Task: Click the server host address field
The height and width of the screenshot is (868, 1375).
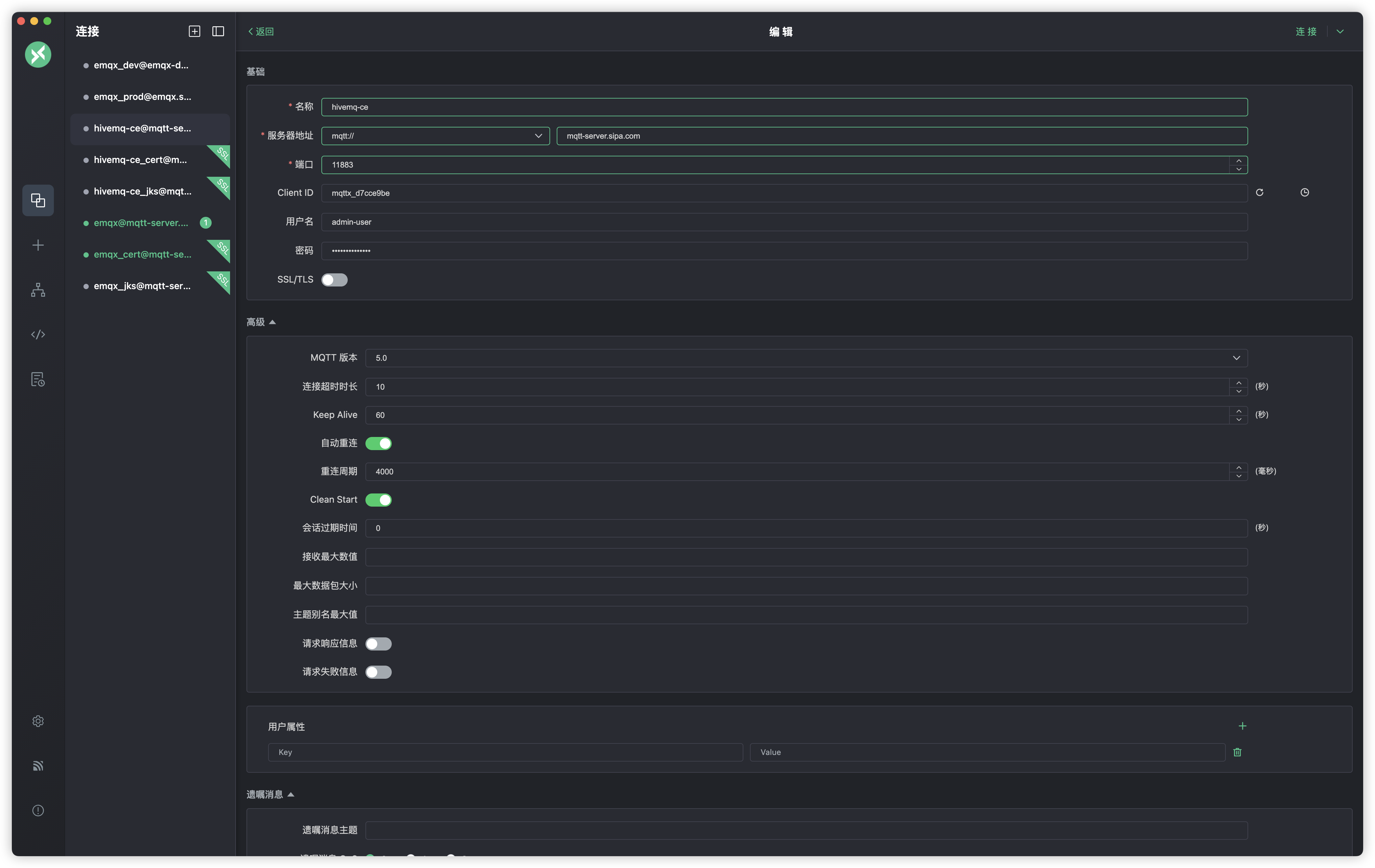Action: point(902,136)
